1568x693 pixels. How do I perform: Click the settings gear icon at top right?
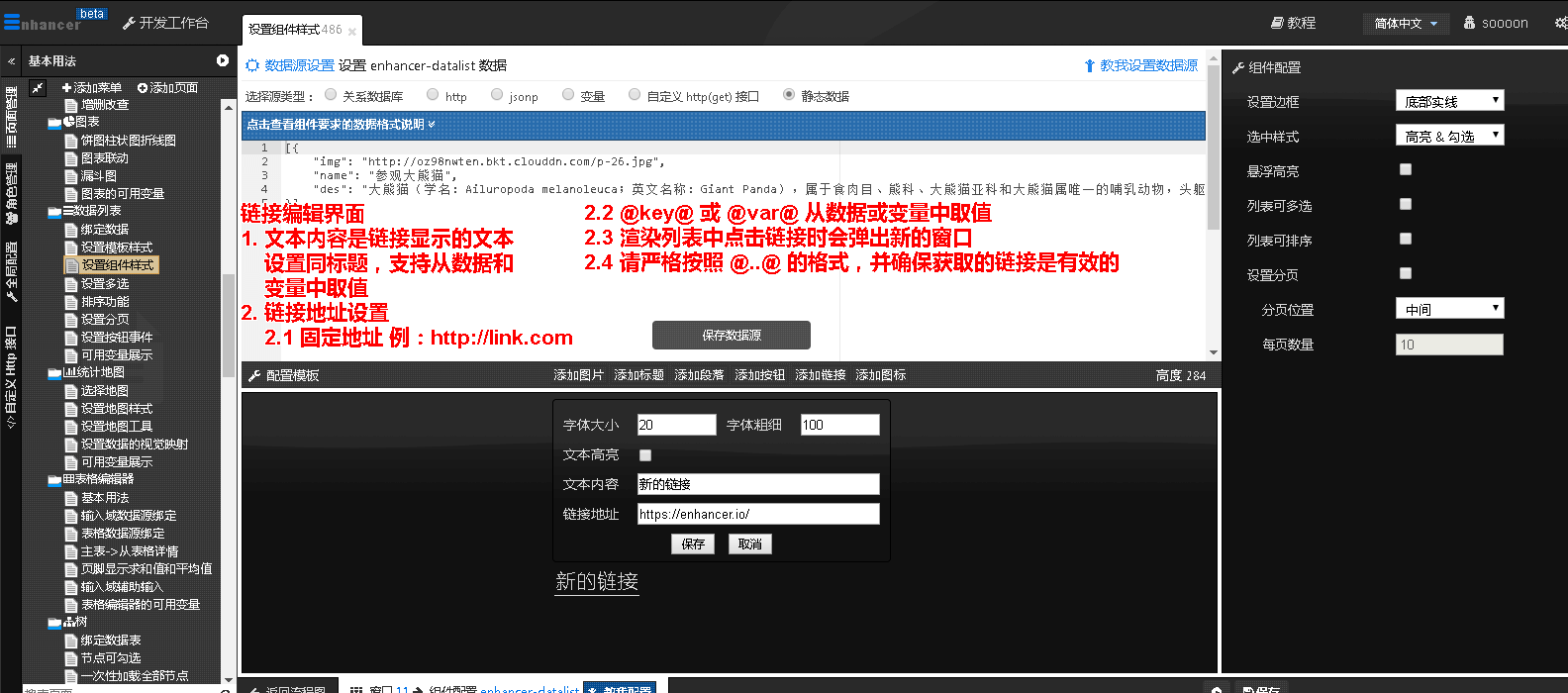1560,23
